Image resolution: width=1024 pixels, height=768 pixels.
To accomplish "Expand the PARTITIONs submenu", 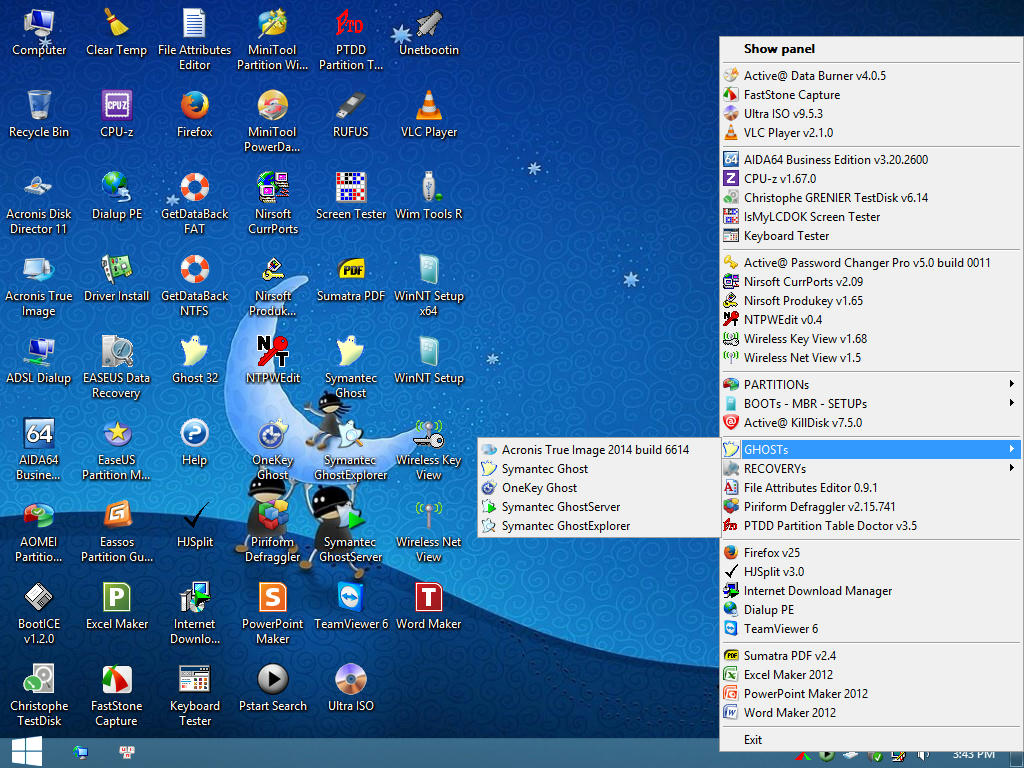I will point(871,385).
